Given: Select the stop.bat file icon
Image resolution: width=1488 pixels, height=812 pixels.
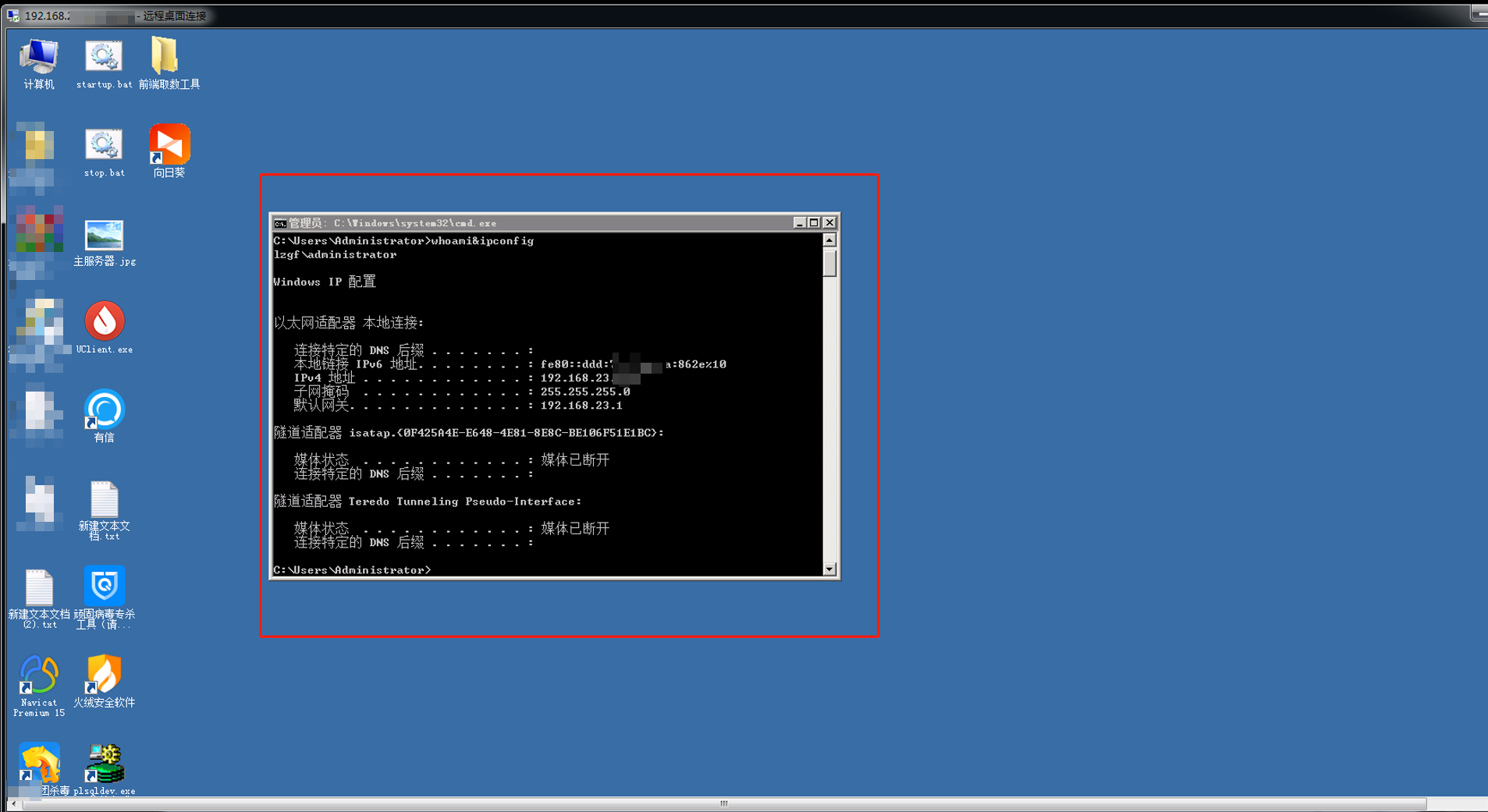Looking at the screenshot, I should (104, 147).
